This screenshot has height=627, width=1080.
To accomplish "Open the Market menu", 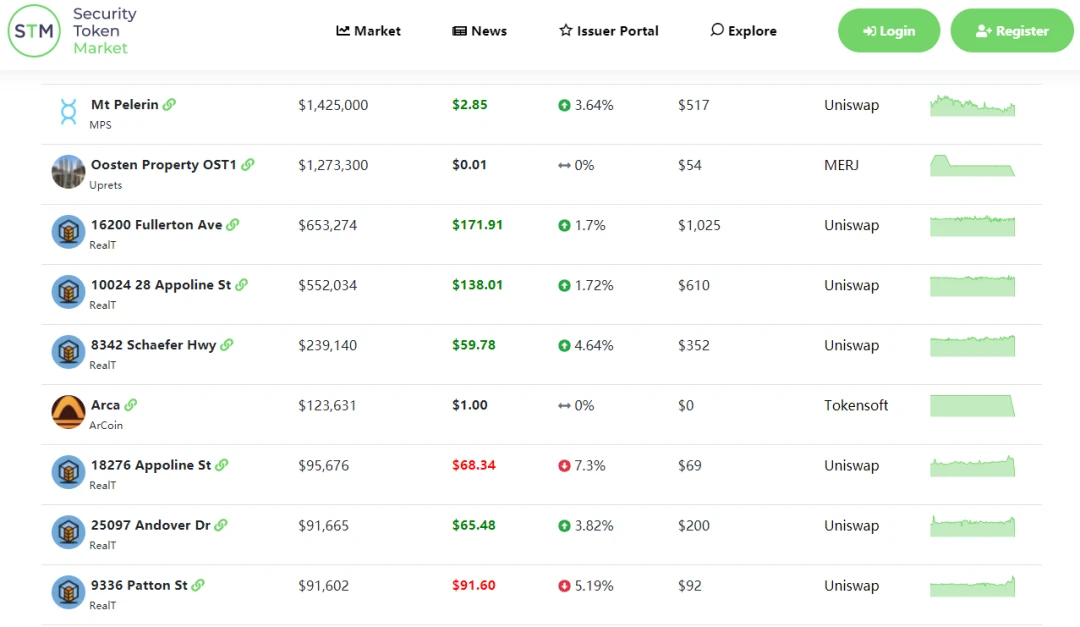I will click(368, 31).
